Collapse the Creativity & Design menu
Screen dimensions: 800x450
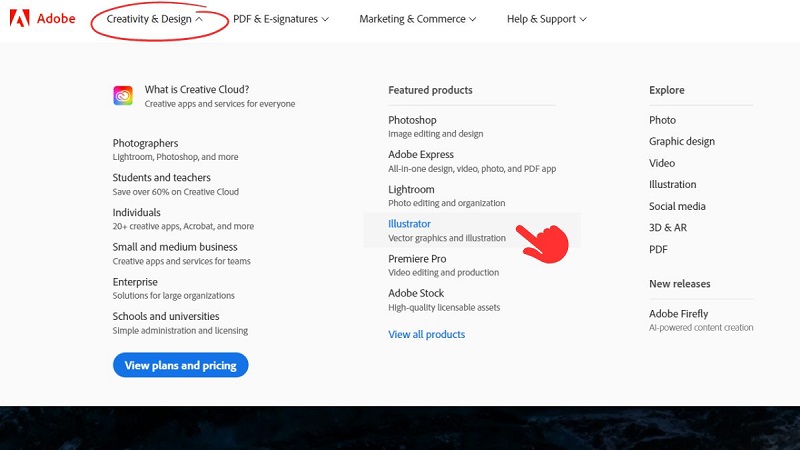pyautogui.click(x=155, y=19)
